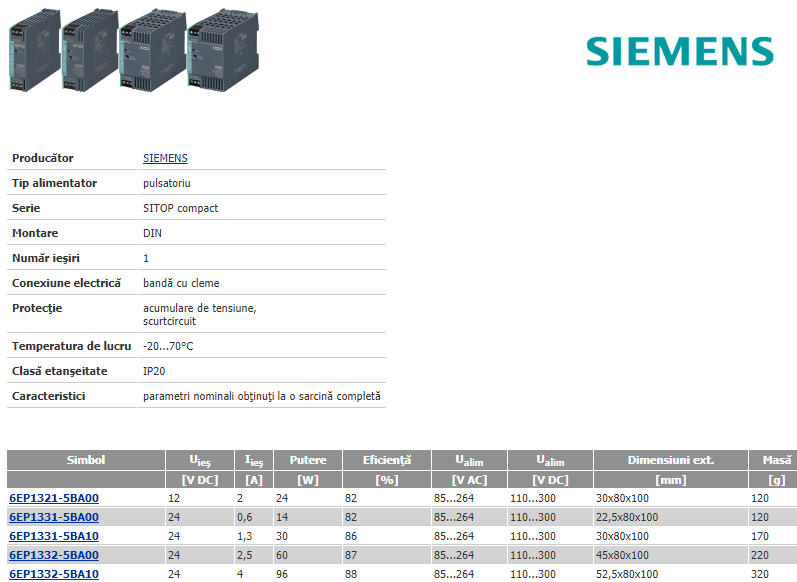Select the 'bandă cu cleme' value text
Image resolution: width=797 pixels, height=582 pixels.
181,283
